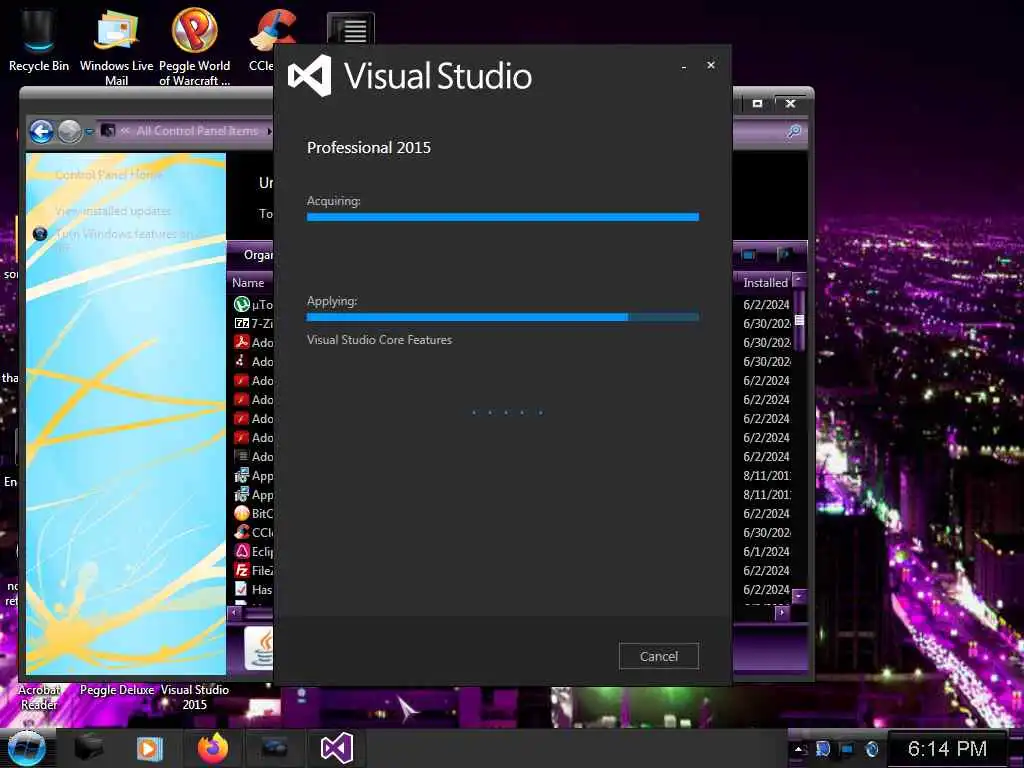Viewport: 1024px width, 768px height.
Task: Select the µTorrent entry icon in list
Action: pyautogui.click(x=242, y=304)
